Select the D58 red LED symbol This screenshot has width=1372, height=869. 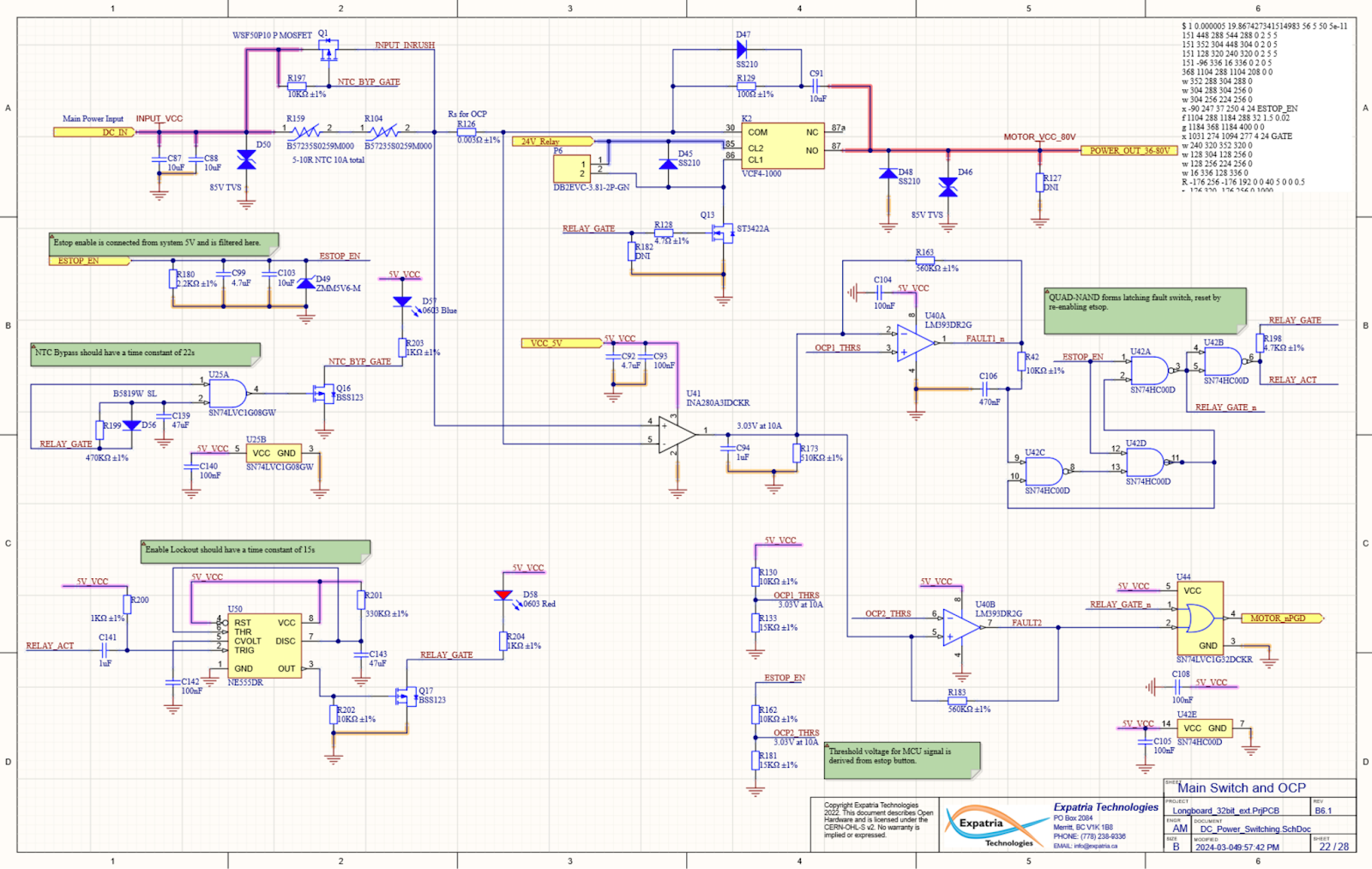503,595
